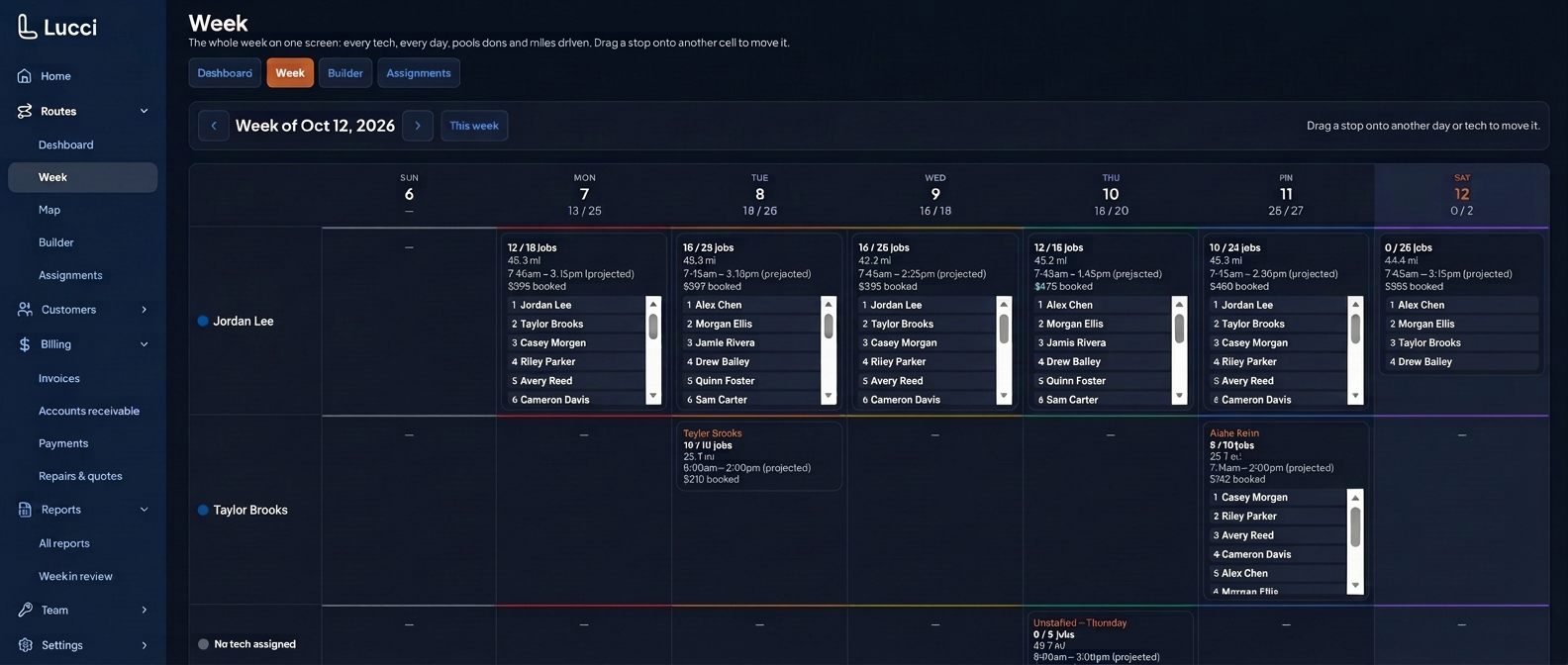
Task: Expand the Customers sidebar section
Action: coord(144,310)
